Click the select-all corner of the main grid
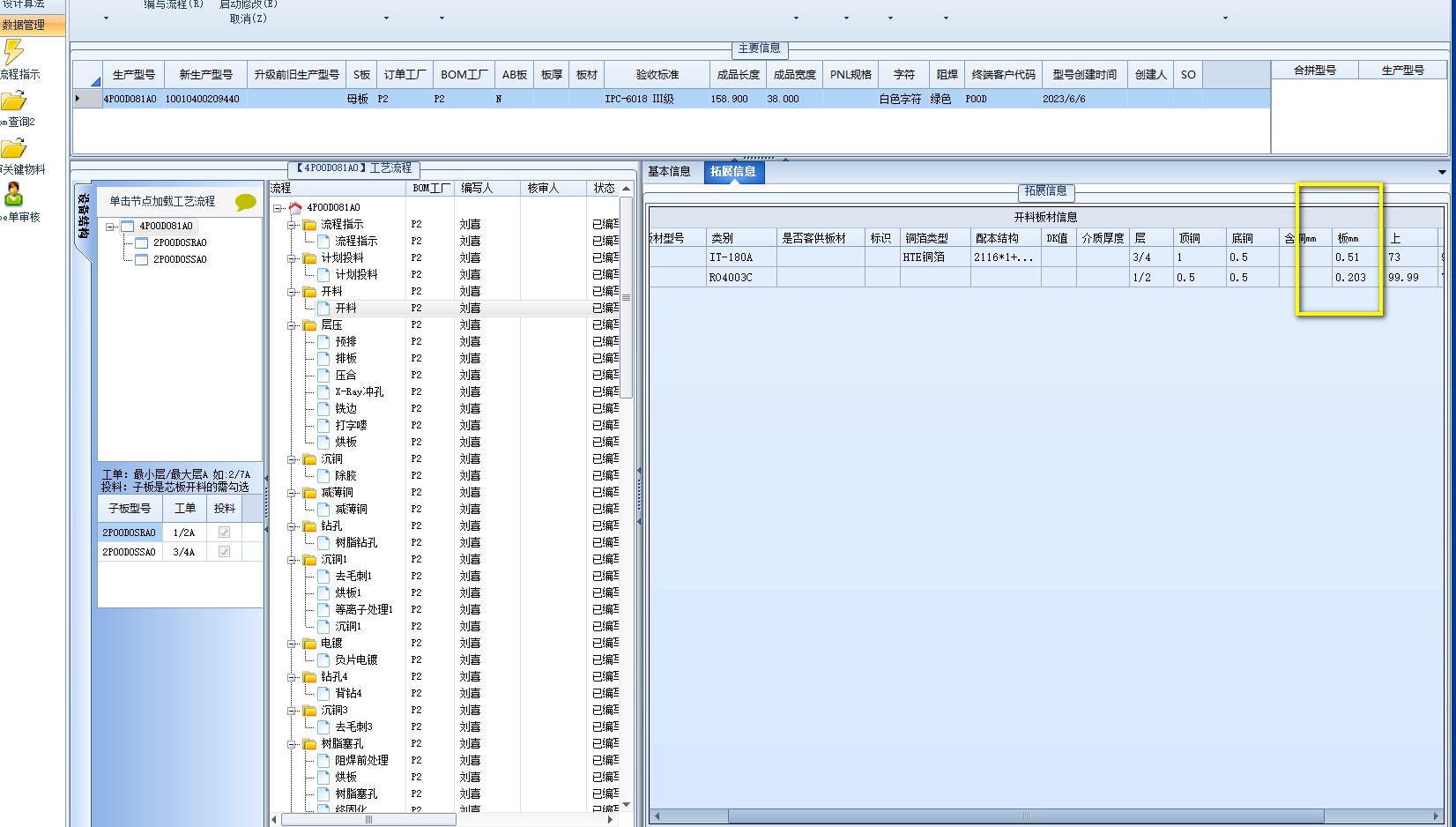The image size is (1456, 827). [x=87, y=75]
